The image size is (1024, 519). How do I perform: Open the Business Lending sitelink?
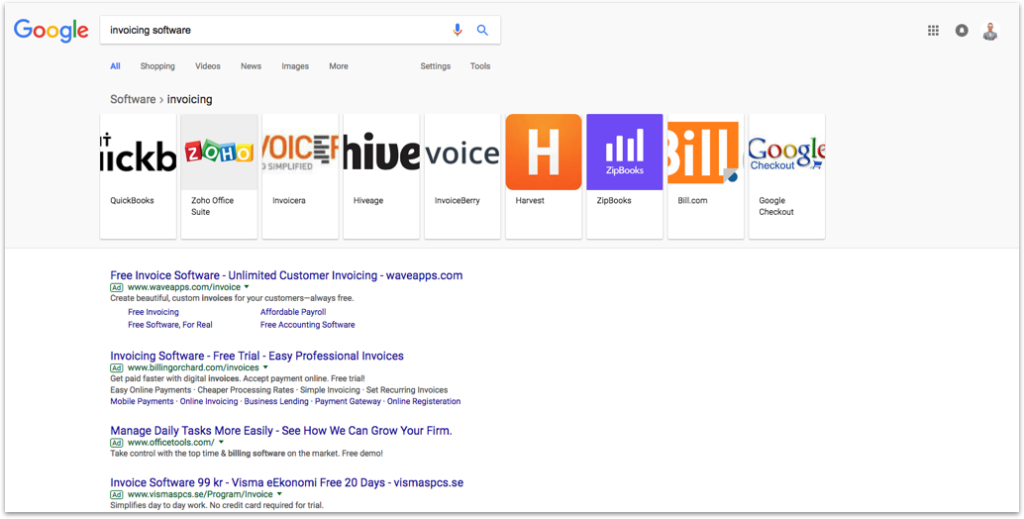276,401
